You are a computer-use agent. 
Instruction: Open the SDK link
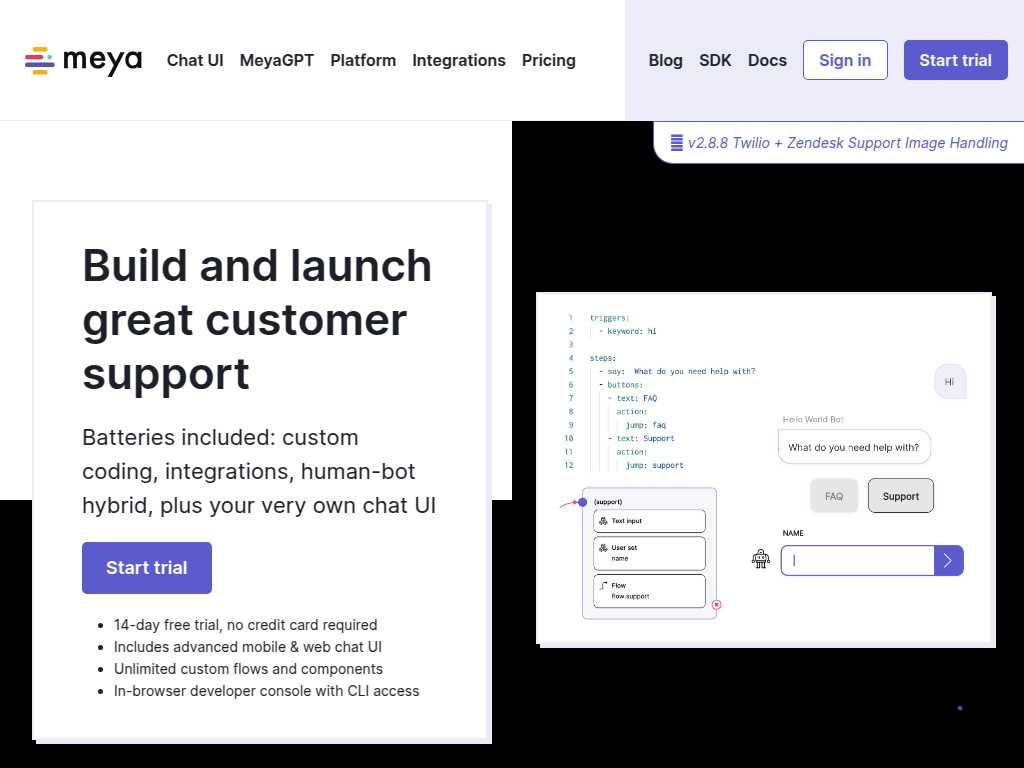(715, 60)
